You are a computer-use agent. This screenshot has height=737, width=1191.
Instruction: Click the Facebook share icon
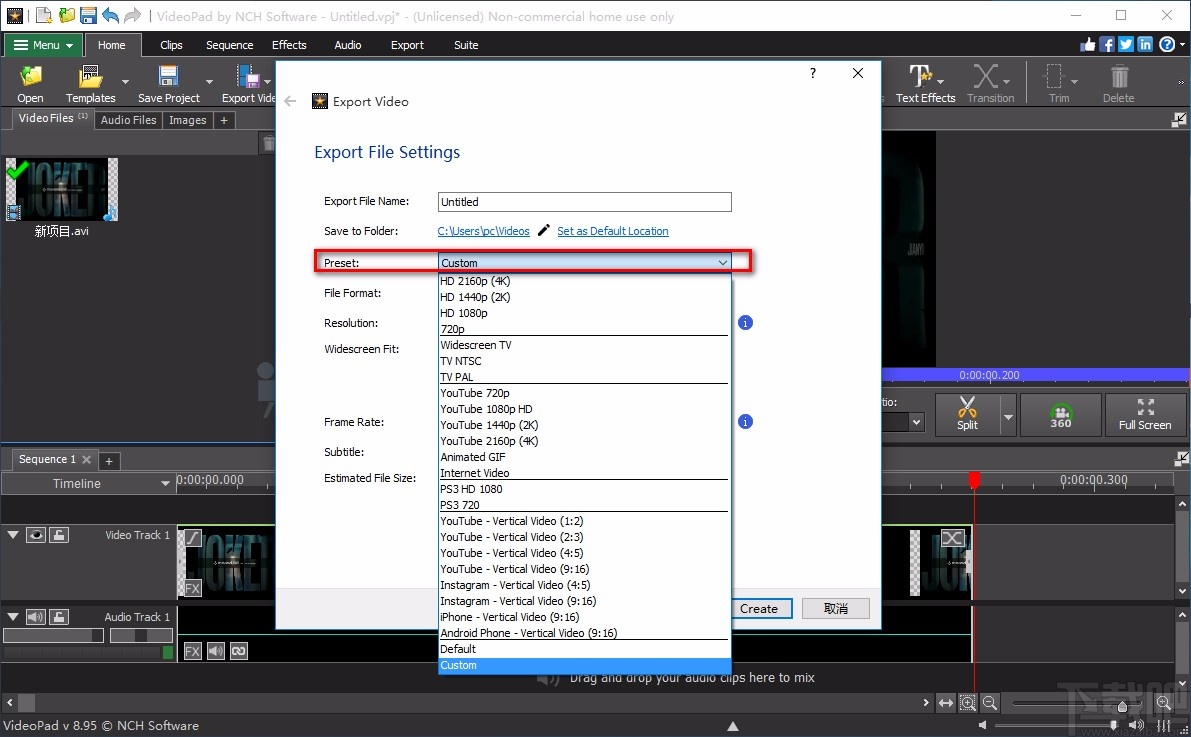coord(1107,45)
